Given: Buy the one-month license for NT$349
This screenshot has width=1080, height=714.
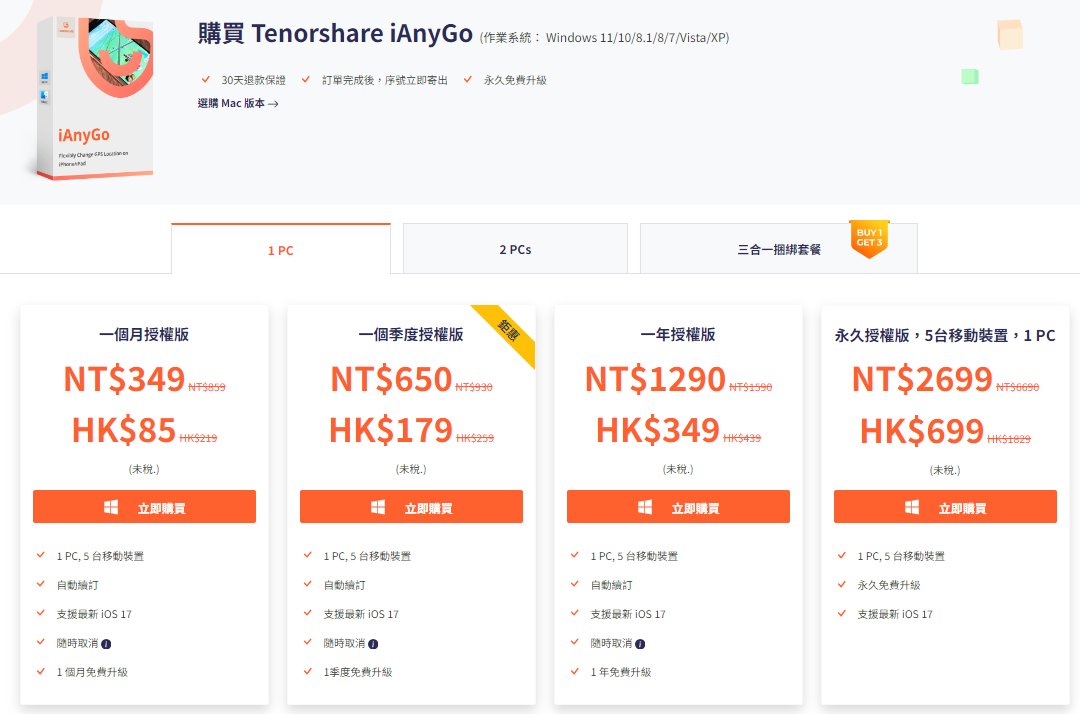Looking at the screenshot, I should point(145,507).
